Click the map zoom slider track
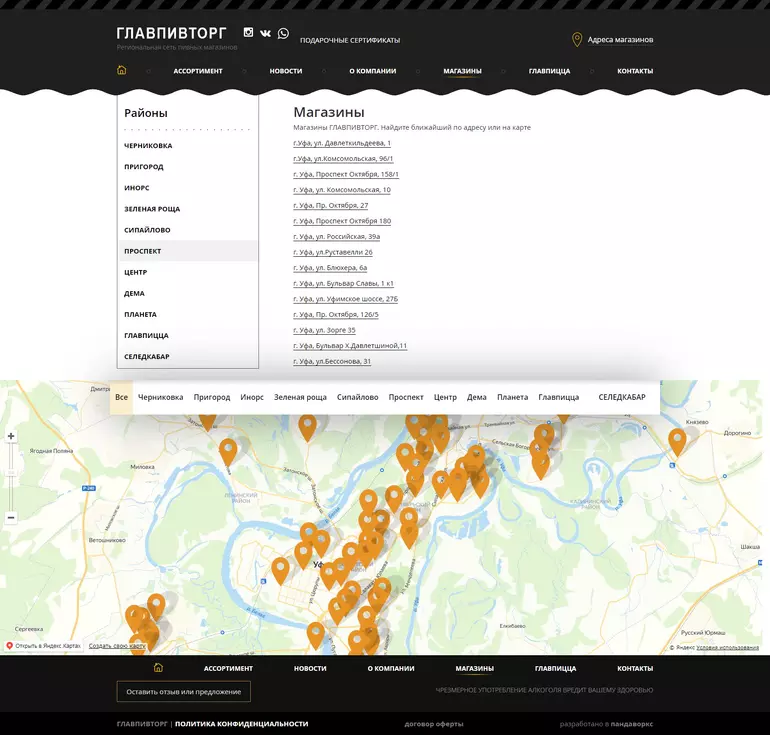Image resolution: width=770 pixels, height=735 pixels. (11, 477)
